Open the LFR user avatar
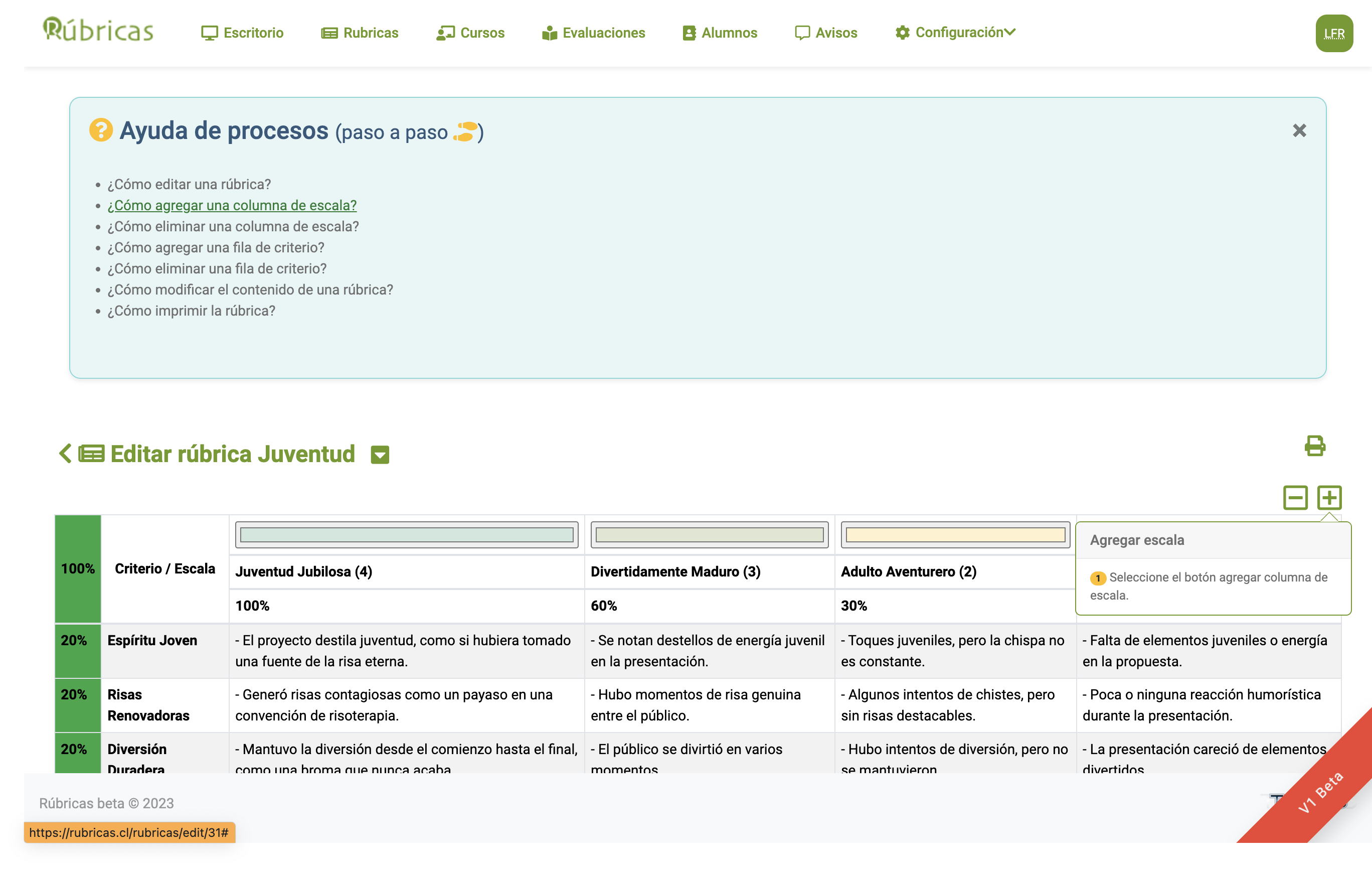Image resolution: width=1372 pixels, height=871 pixels. coord(1333,34)
